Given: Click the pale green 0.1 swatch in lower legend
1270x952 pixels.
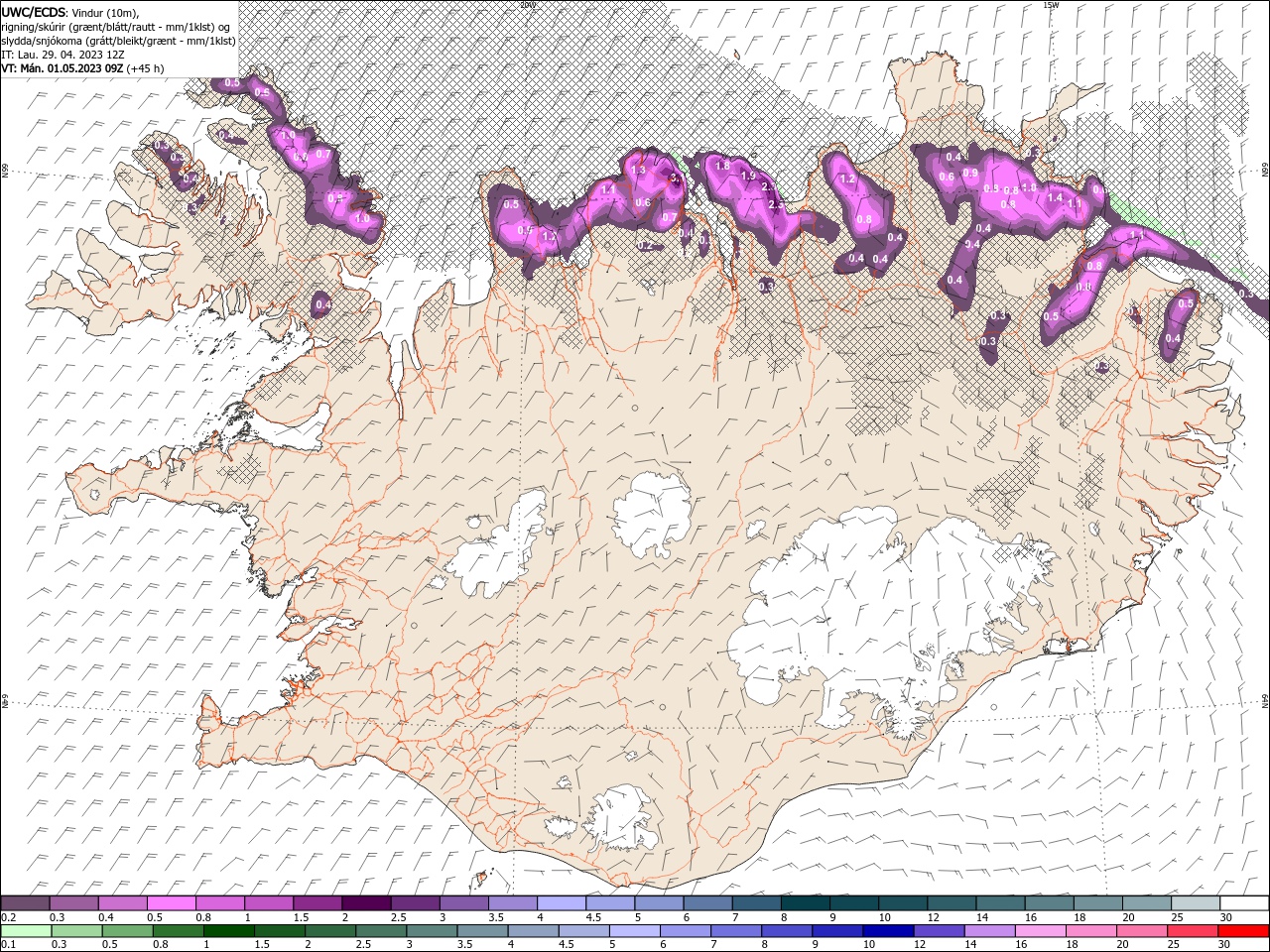Looking at the screenshot, I should 26,931.
